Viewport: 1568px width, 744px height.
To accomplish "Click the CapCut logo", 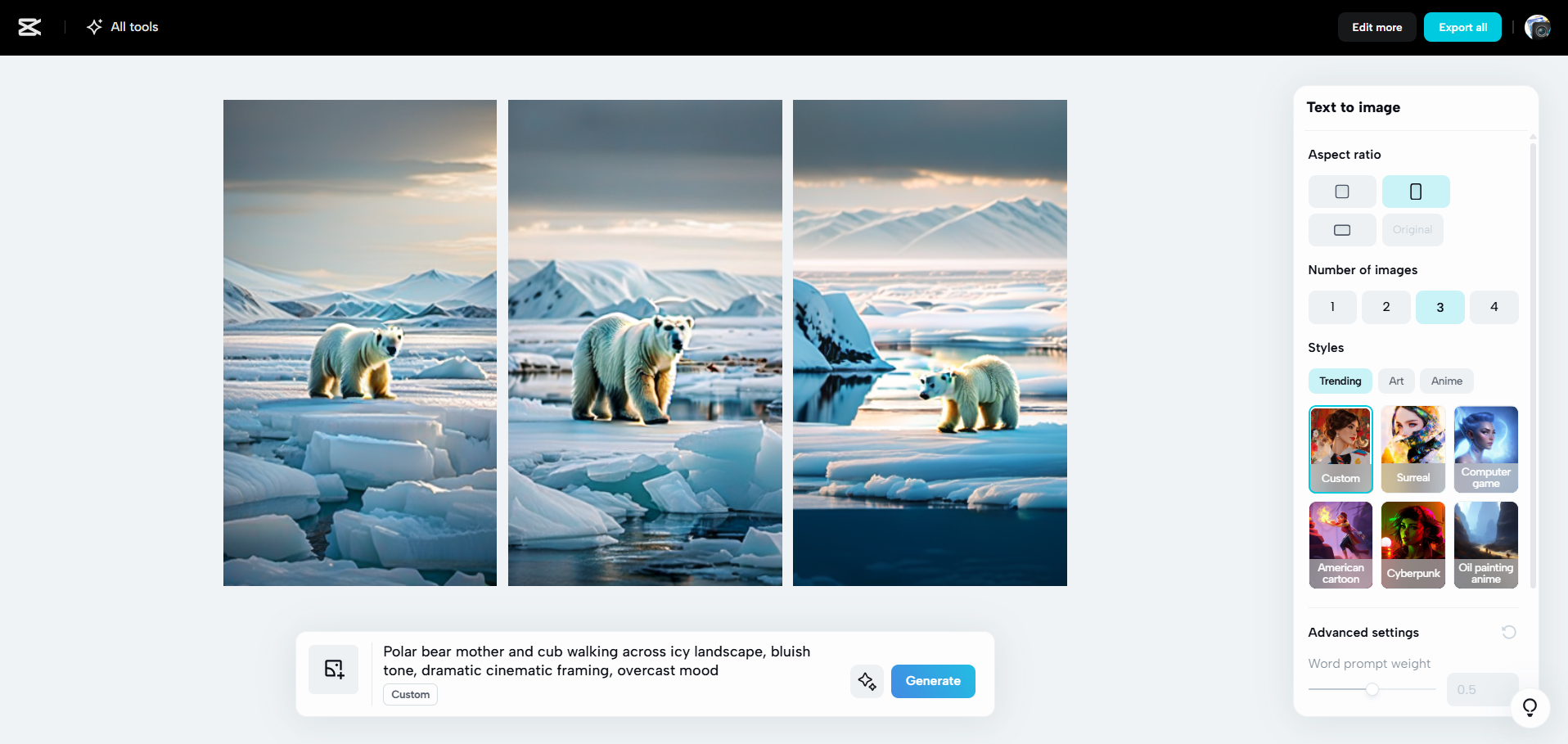I will pyautogui.click(x=29, y=27).
